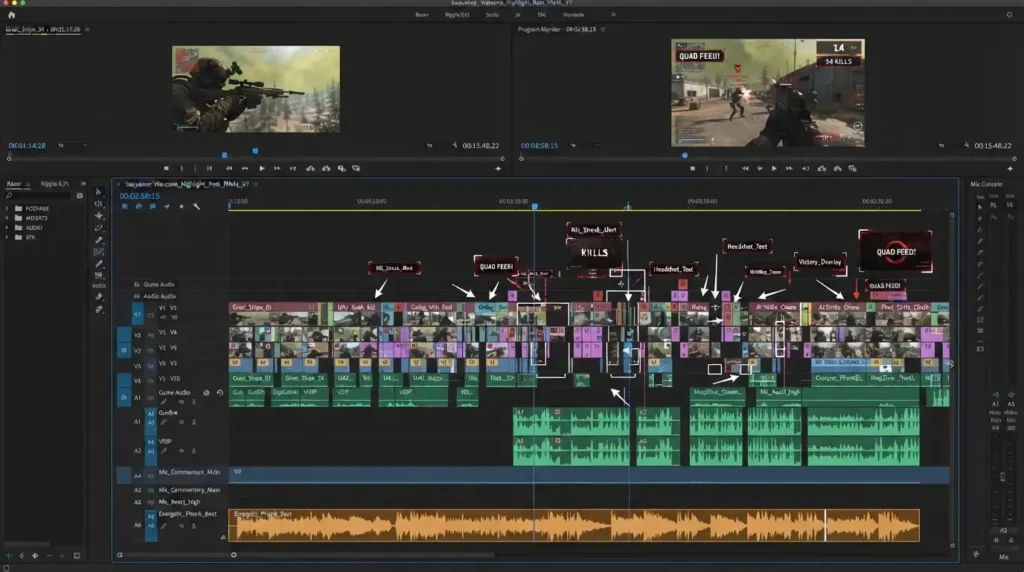Image resolution: width=1024 pixels, height=572 pixels.
Task: Switch to the Ripple Edit workspace tab
Action: (457, 14)
